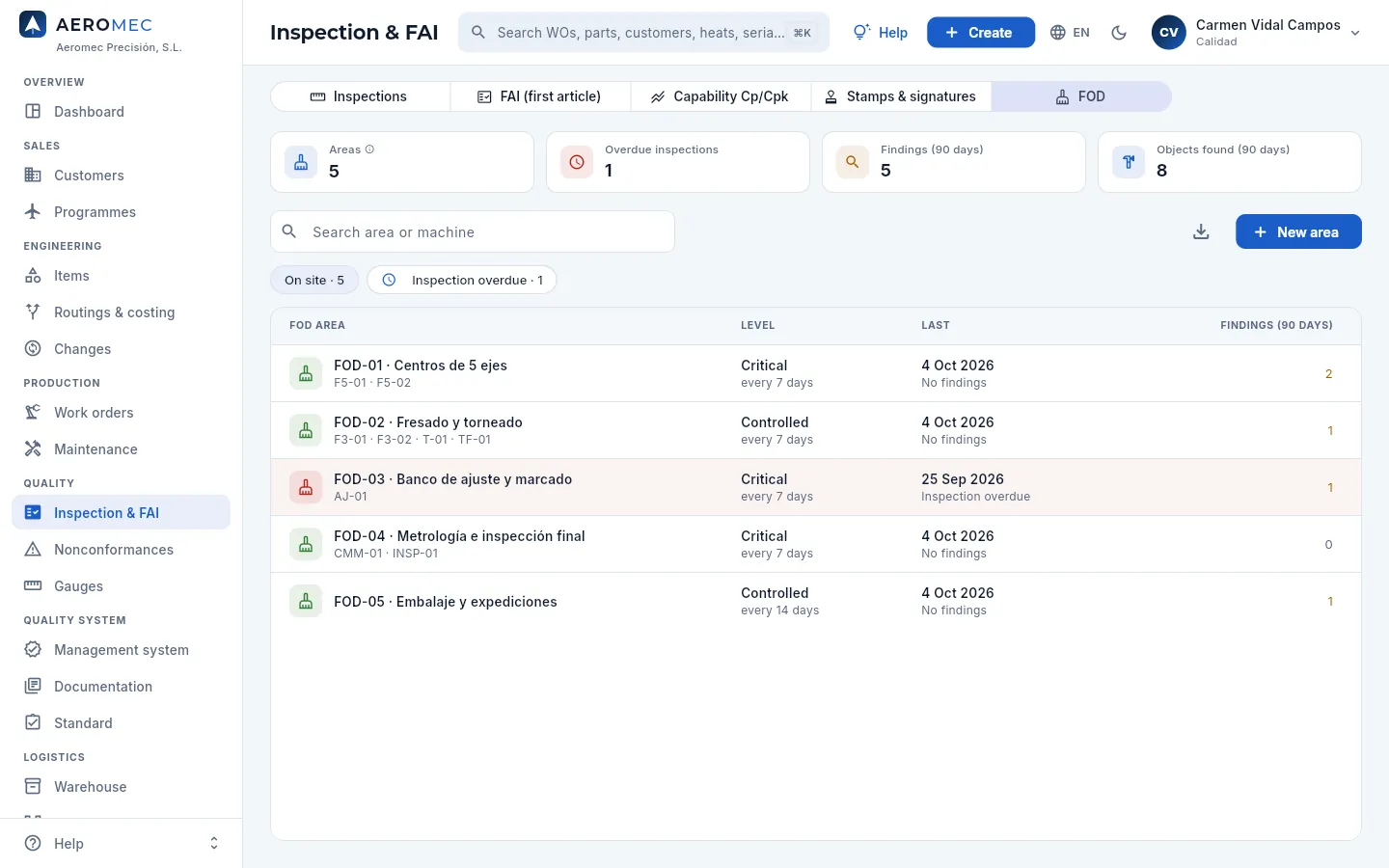Screen dimensions: 1389x868
Task: Open FOD-05 · Embalaje y expediciones
Action: pyautogui.click(x=816, y=601)
